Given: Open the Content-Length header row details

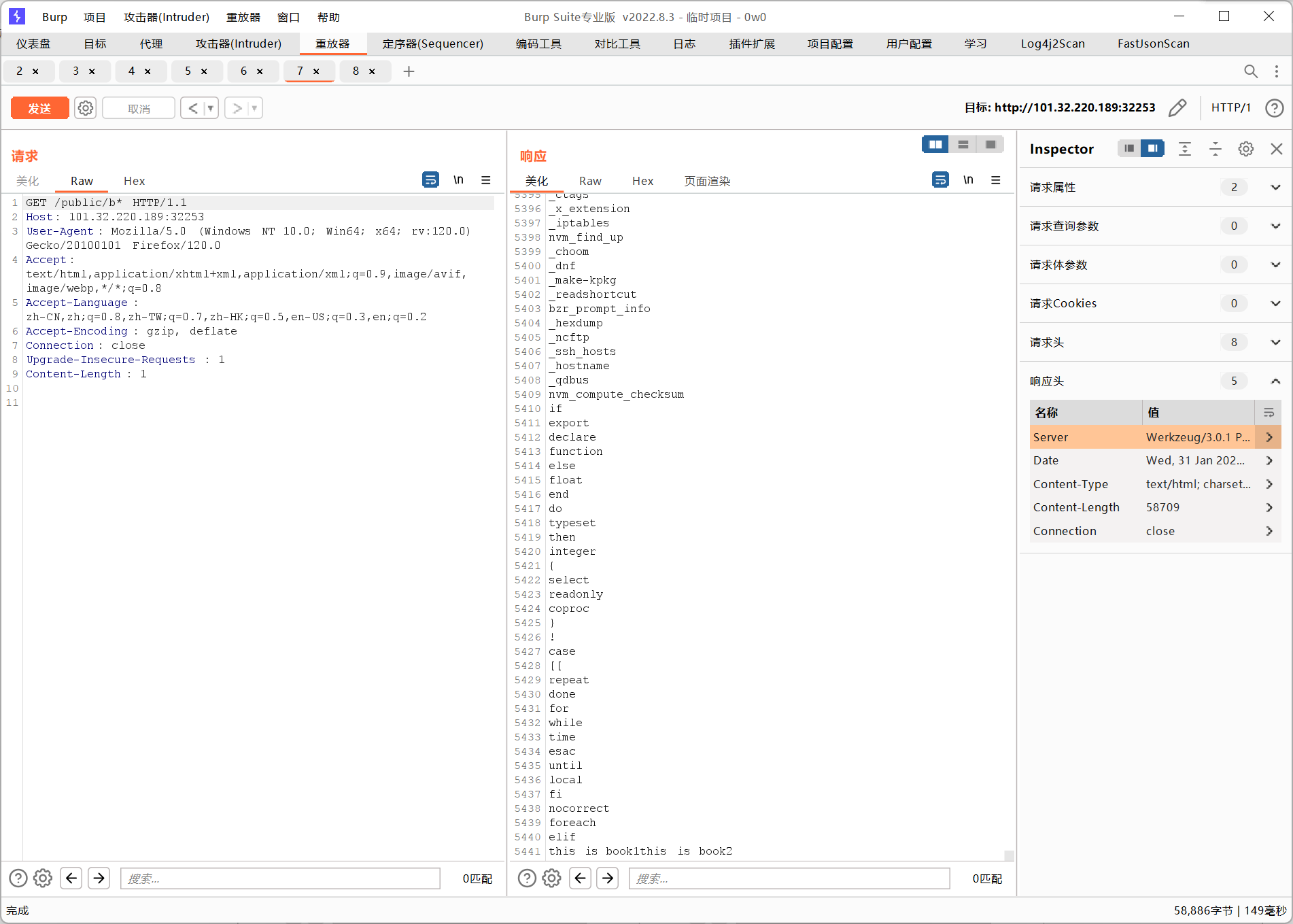Looking at the screenshot, I should pos(1269,507).
